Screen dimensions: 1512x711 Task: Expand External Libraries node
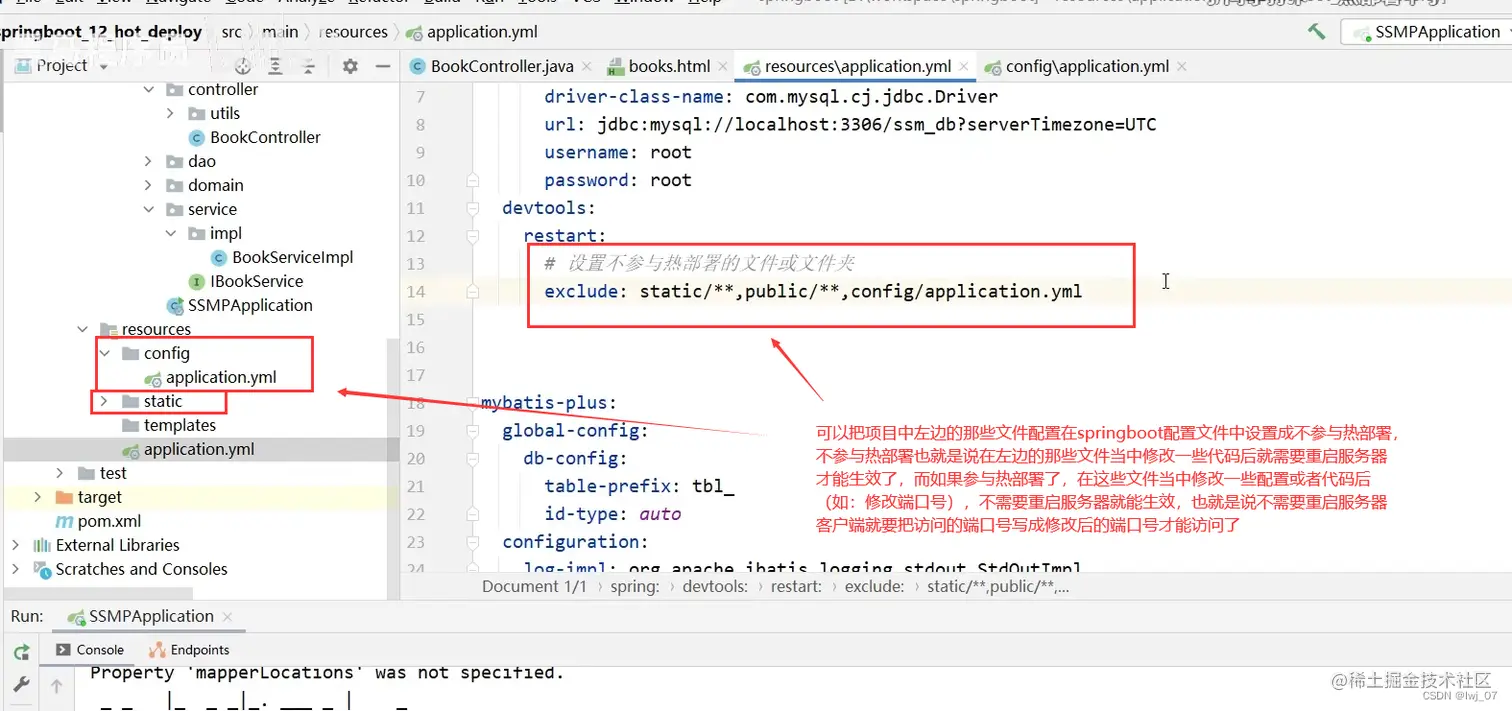click(x=16, y=546)
